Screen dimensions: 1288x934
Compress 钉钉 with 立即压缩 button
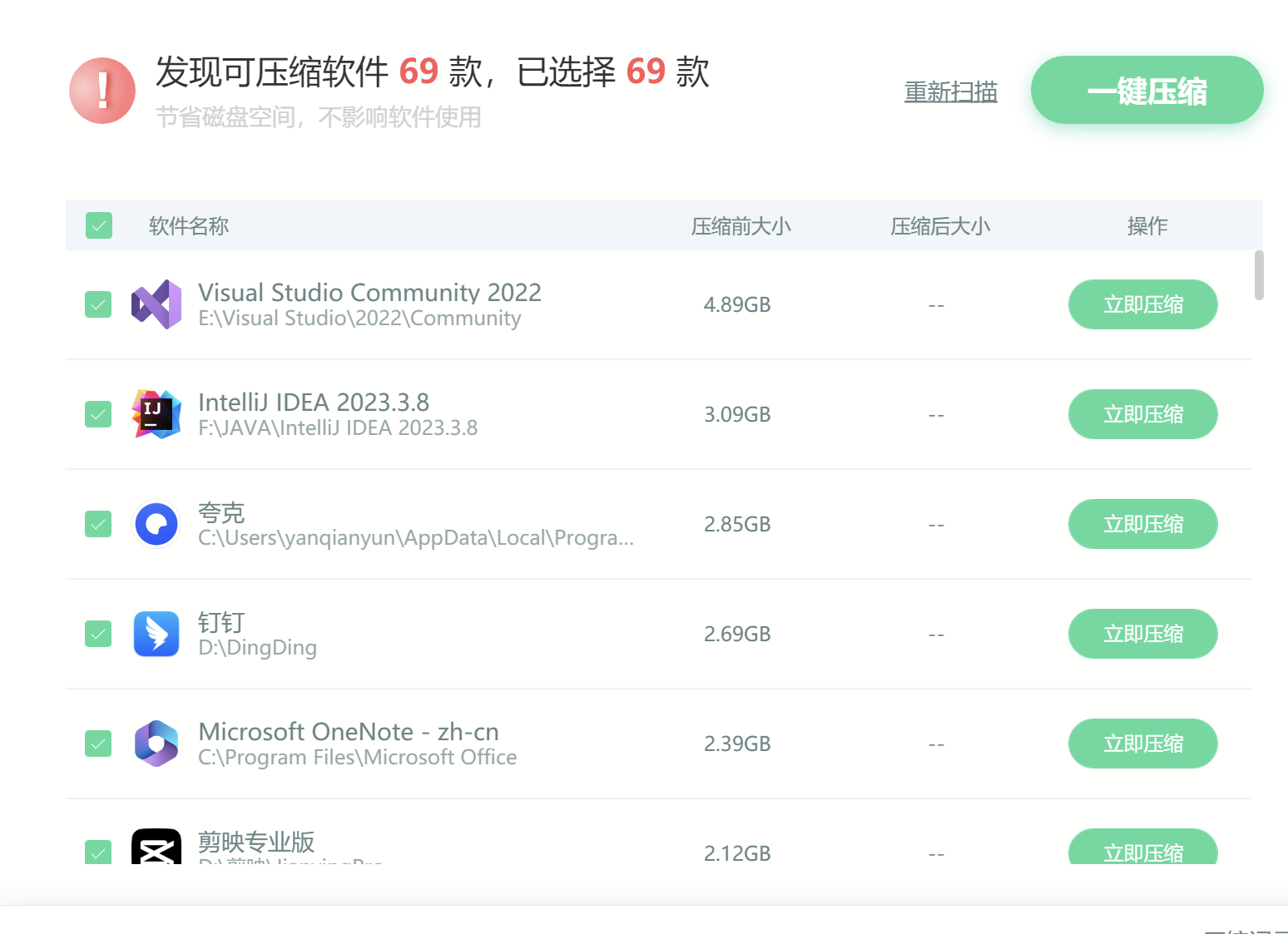[x=1142, y=634]
